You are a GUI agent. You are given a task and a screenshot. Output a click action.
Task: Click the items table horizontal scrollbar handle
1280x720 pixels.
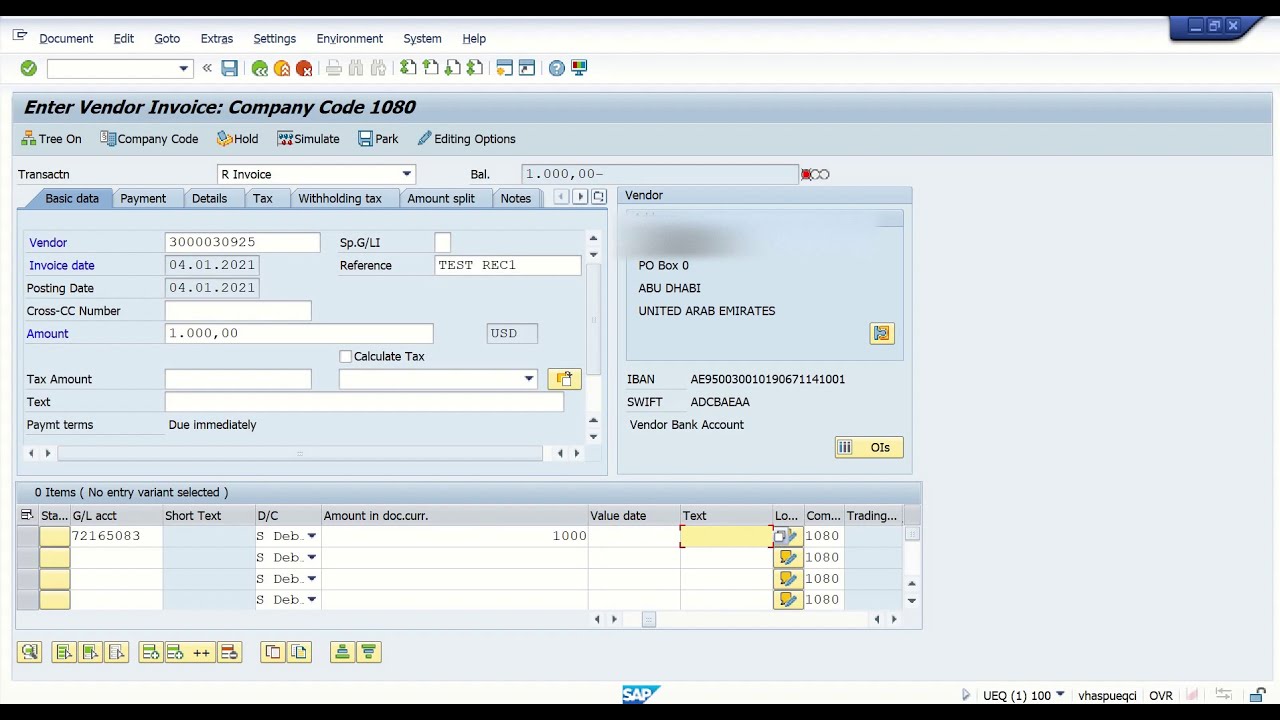coord(648,619)
